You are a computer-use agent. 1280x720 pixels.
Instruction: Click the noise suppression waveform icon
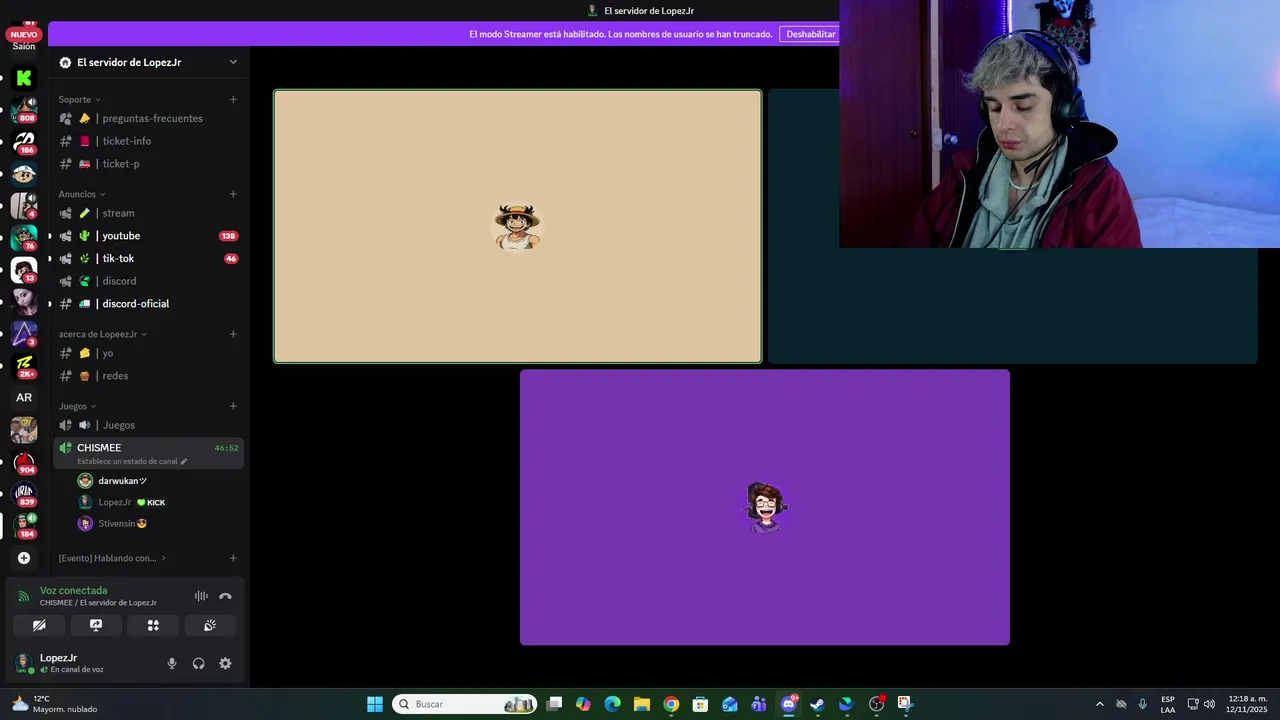(x=201, y=596)
